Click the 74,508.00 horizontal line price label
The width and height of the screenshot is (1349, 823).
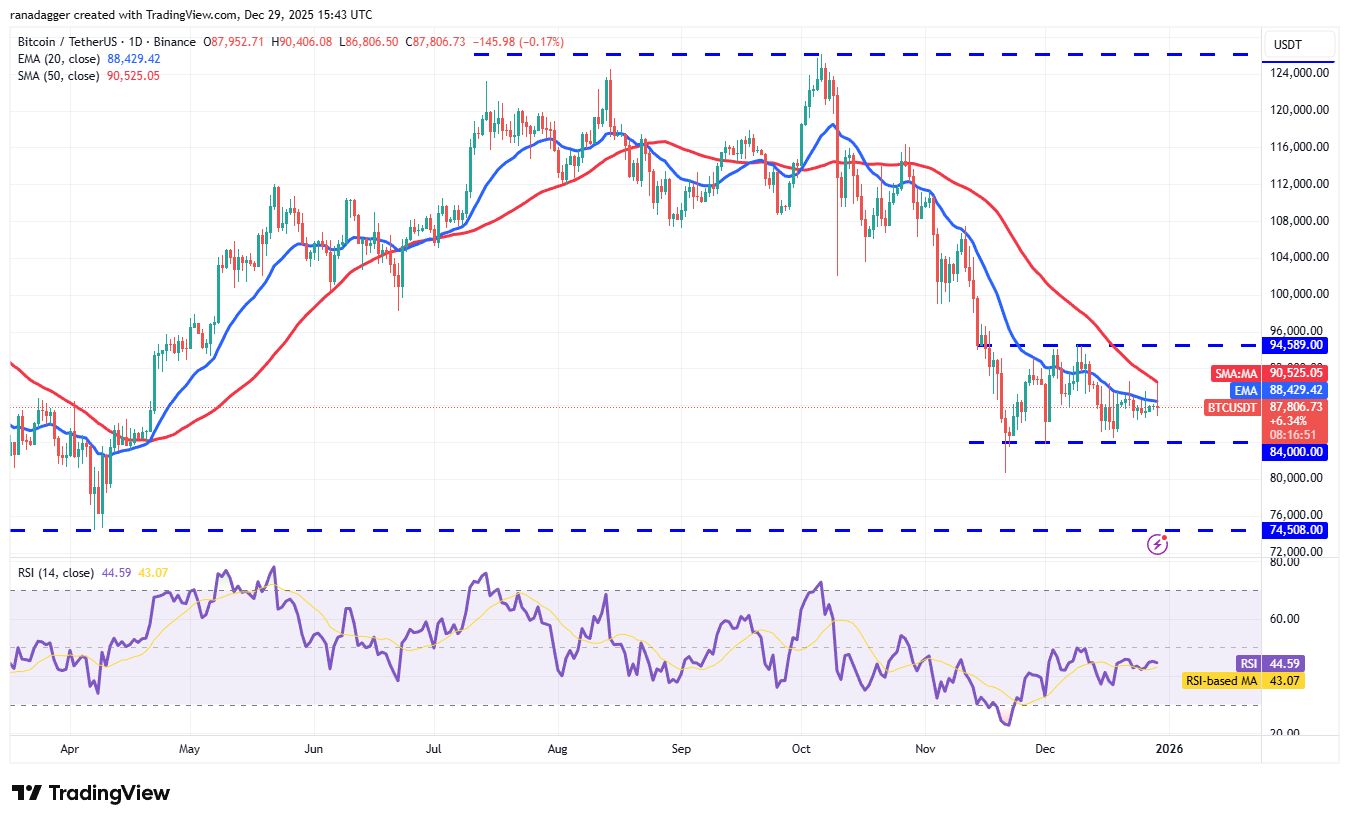tap(1298, 530)
